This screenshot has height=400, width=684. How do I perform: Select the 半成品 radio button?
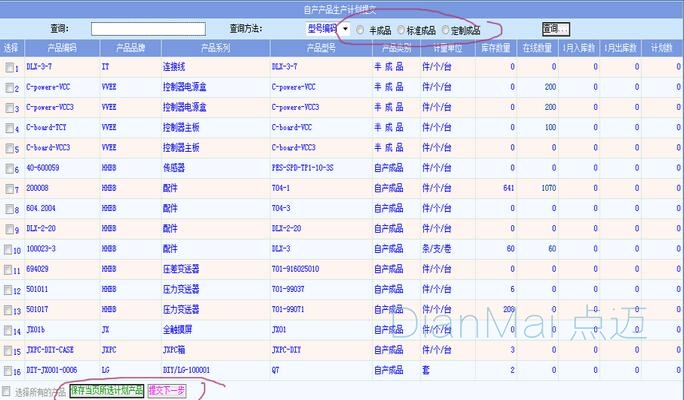(361, 30)
